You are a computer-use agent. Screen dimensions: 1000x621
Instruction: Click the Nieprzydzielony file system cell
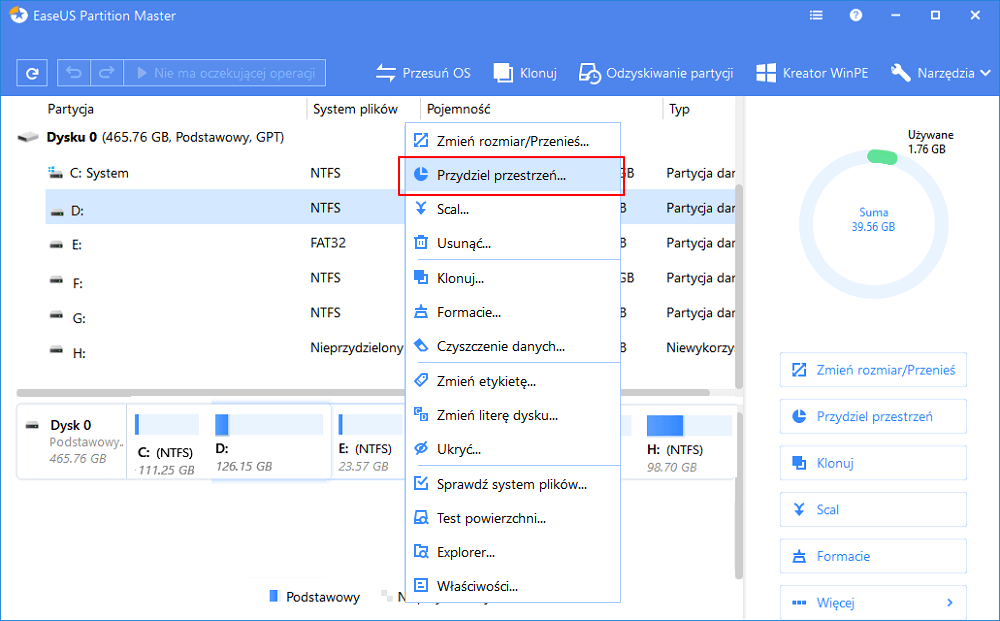[357, 347]
